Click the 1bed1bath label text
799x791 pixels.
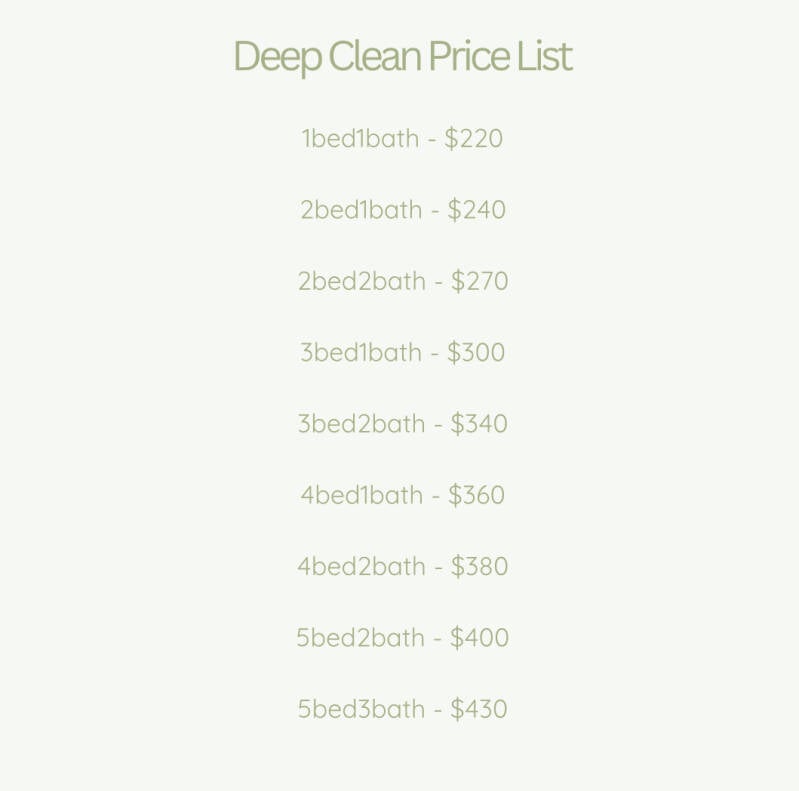pyautogui.click(x=360, y=138)
